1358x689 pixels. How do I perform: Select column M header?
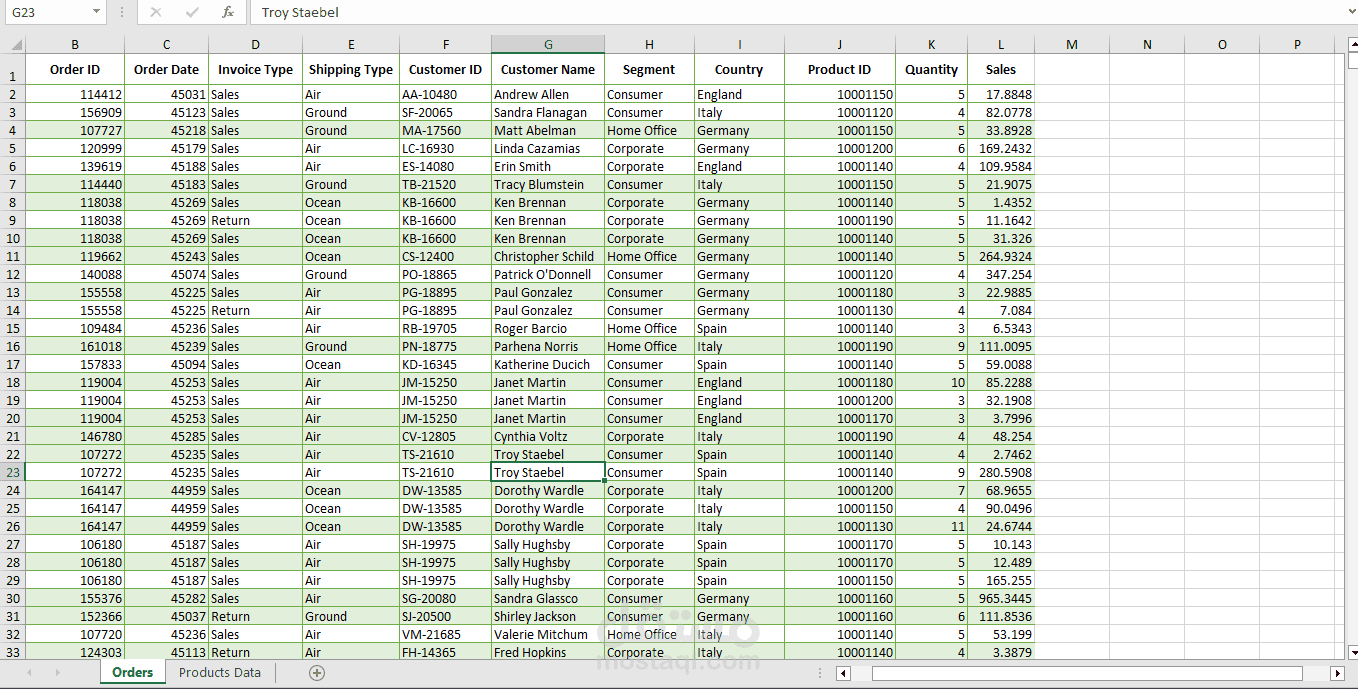[x=1072, y=45]
